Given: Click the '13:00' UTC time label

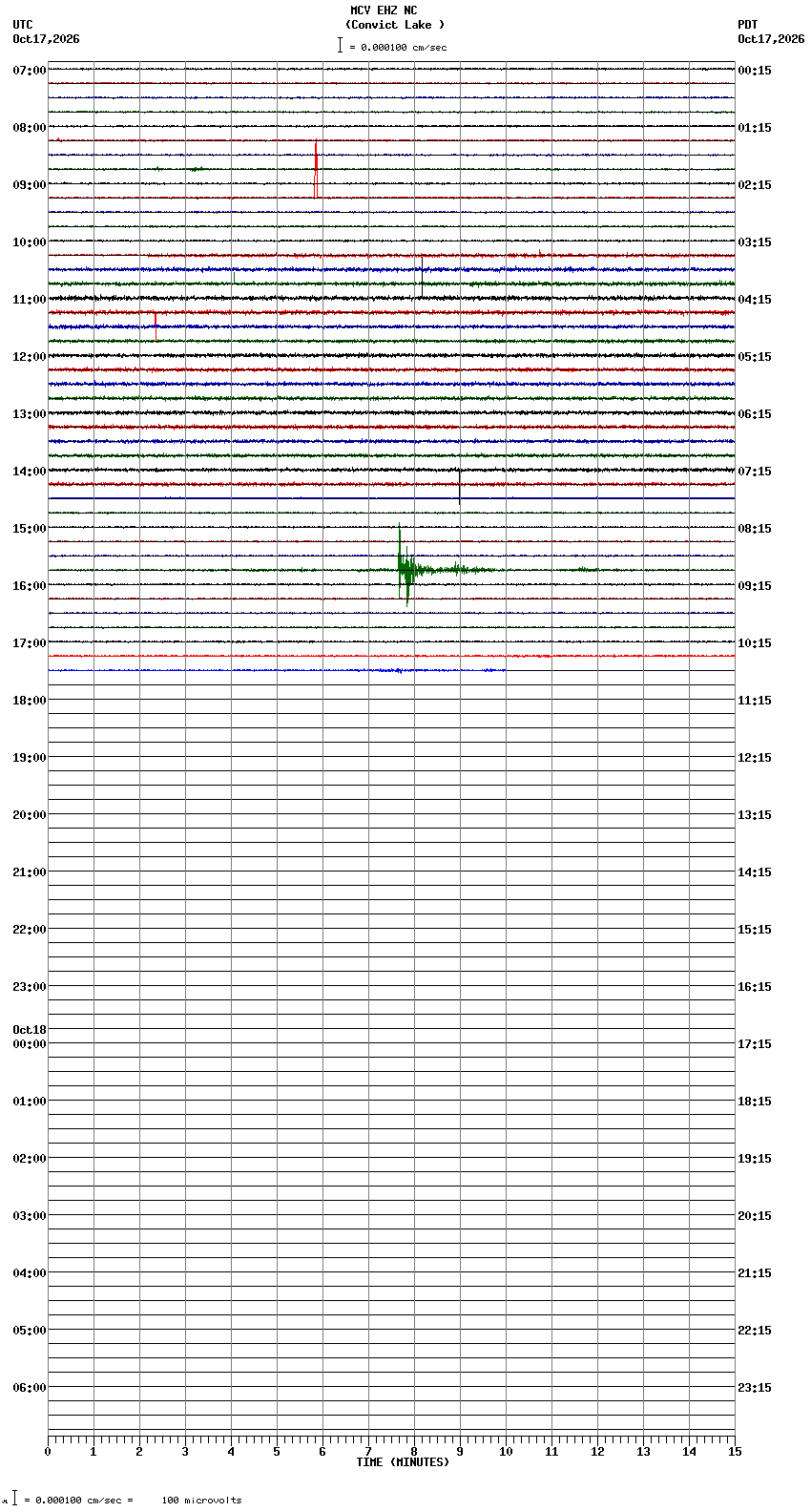Looking at the screenshot, I should pyautogui.click(x=30, y=414).
